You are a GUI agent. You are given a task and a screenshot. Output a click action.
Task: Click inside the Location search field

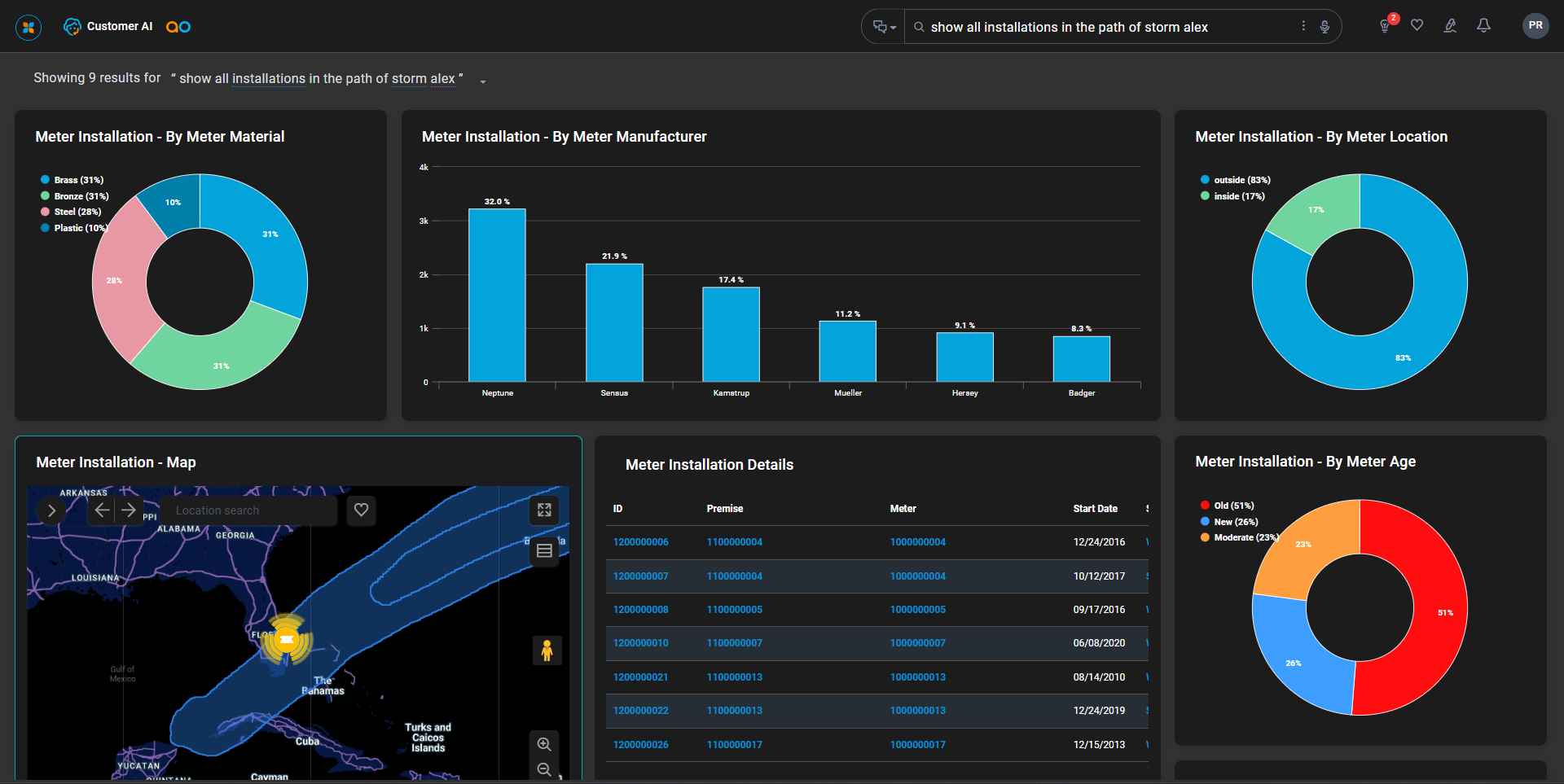tap(248, 510)
